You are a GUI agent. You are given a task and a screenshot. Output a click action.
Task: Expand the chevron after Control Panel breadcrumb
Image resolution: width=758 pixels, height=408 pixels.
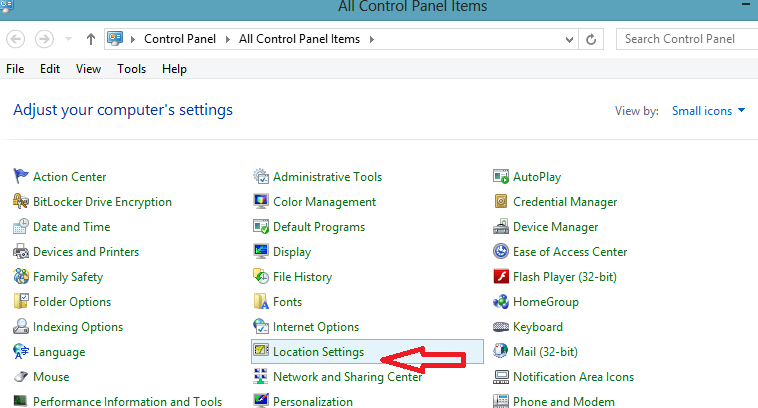(227, 39)
